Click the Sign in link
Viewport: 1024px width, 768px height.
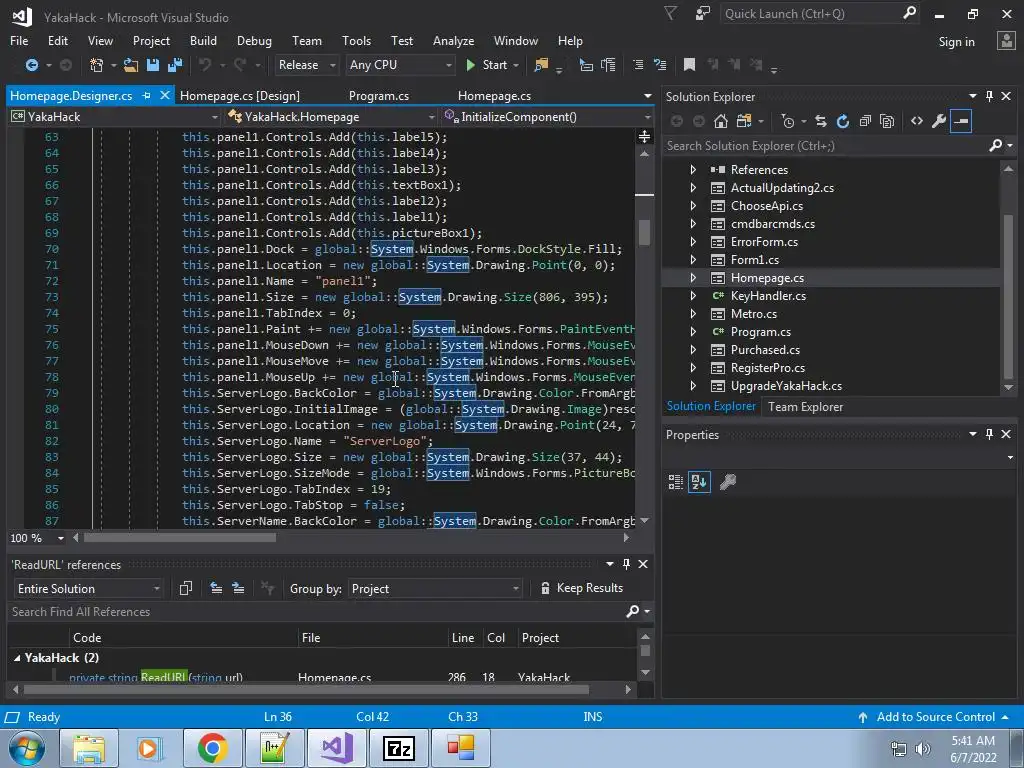(x=956, y=42)
